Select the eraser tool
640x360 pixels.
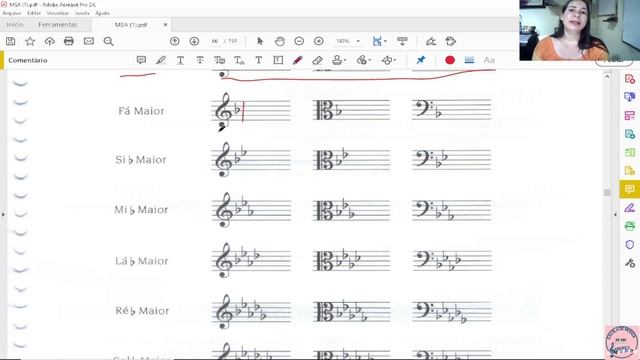(x=317, y=60)
